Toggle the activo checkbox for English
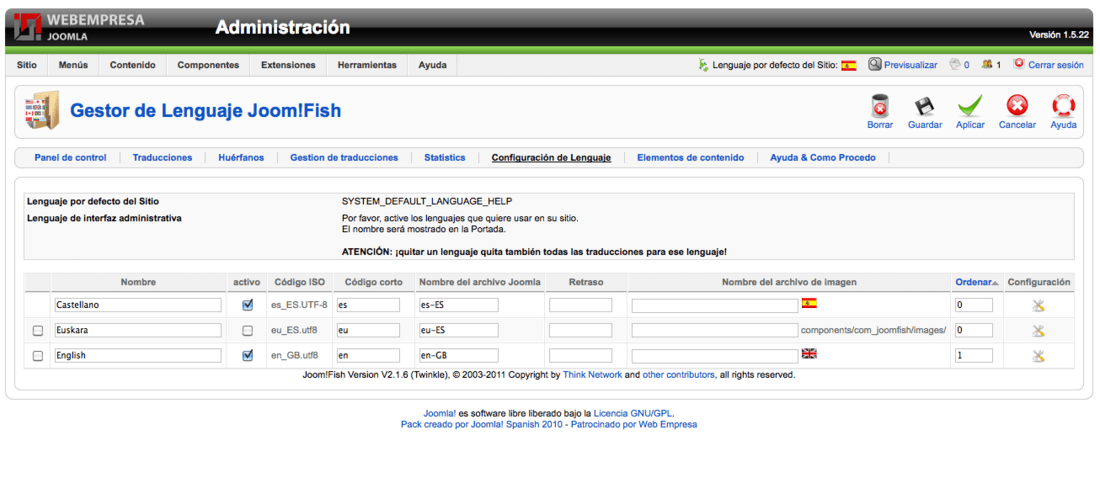1100x483 pixels. (247, 356)
